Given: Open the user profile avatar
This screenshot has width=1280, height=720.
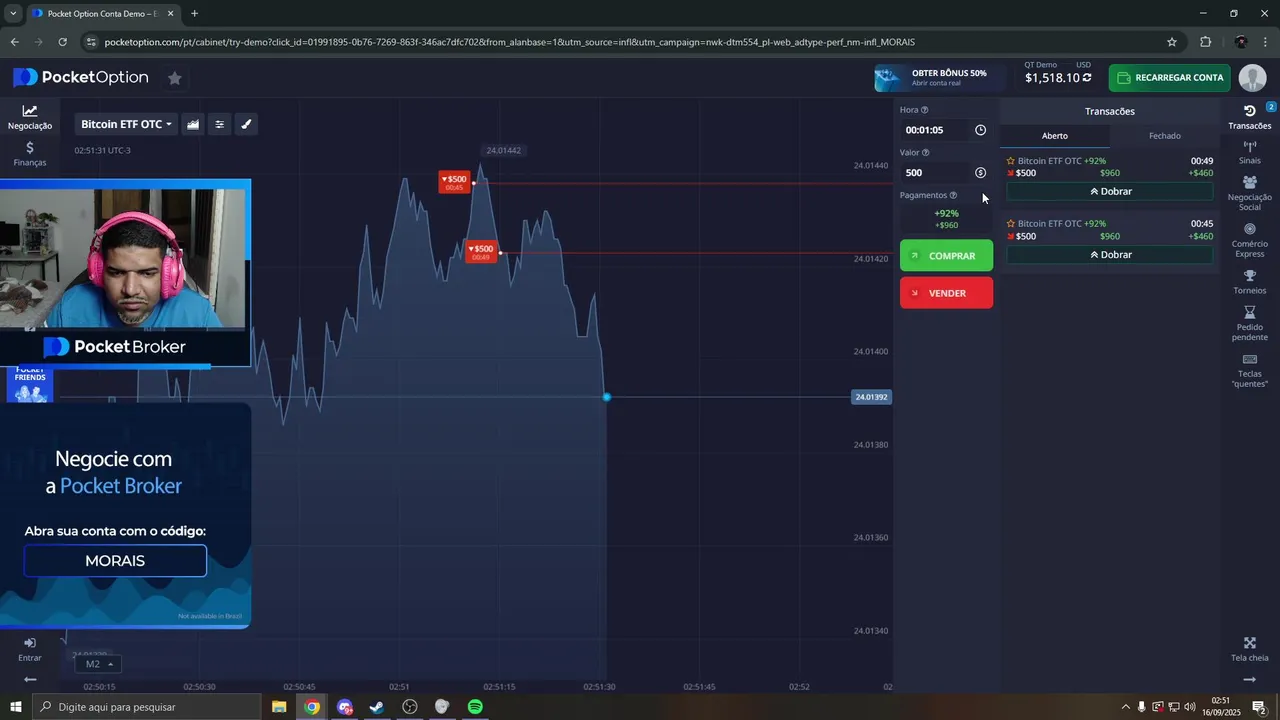Looking at the screenshot, I should pos(1252,78).
